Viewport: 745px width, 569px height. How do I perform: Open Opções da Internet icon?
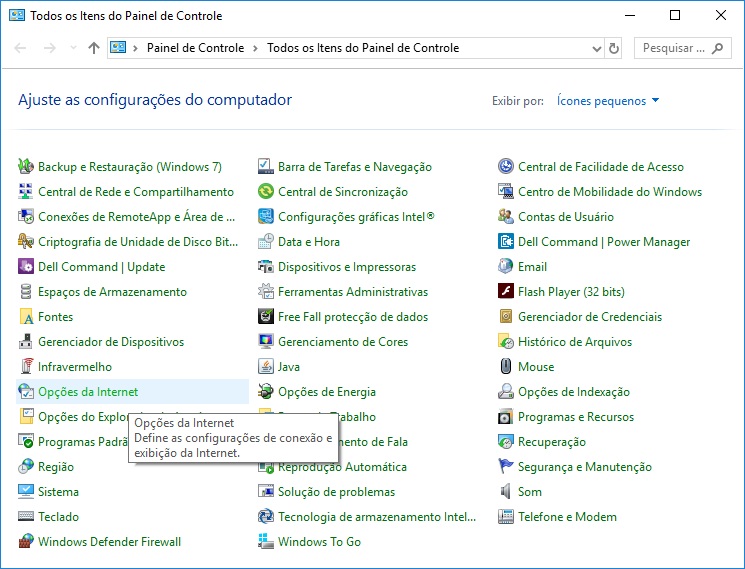pos(26,391)
